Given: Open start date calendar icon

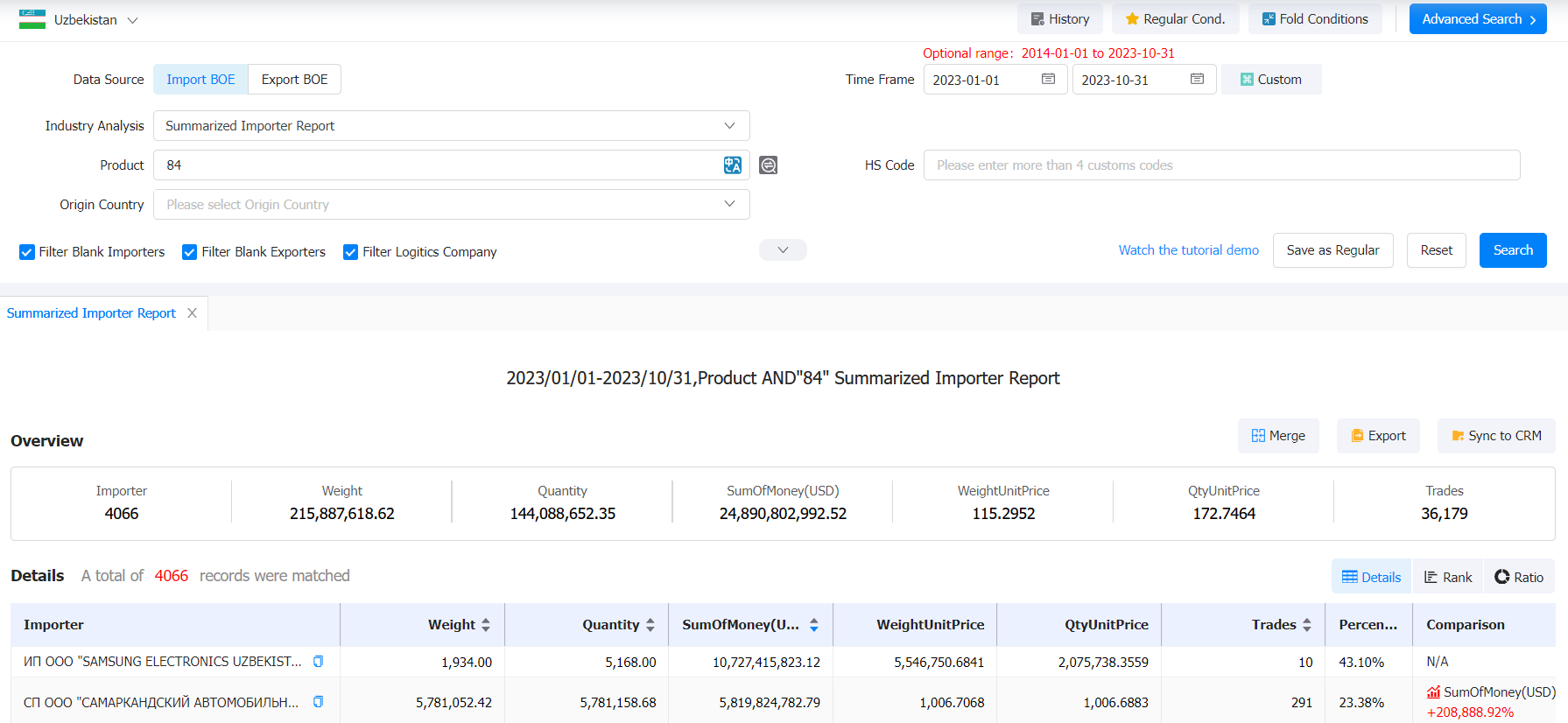Looking at the screenshot, I should click(1048, 79).
